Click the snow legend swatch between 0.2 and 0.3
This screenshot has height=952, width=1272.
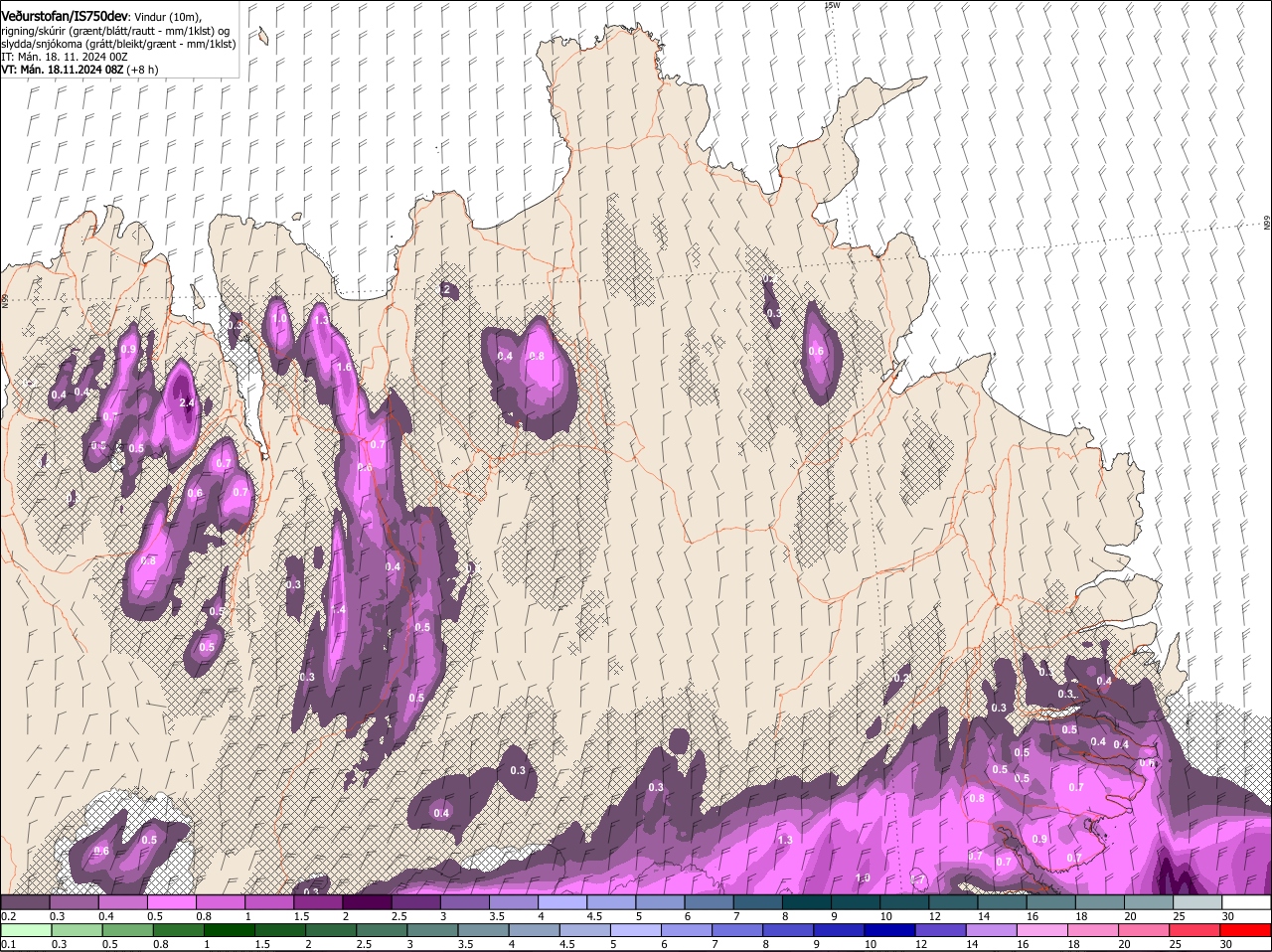point(25,902)
